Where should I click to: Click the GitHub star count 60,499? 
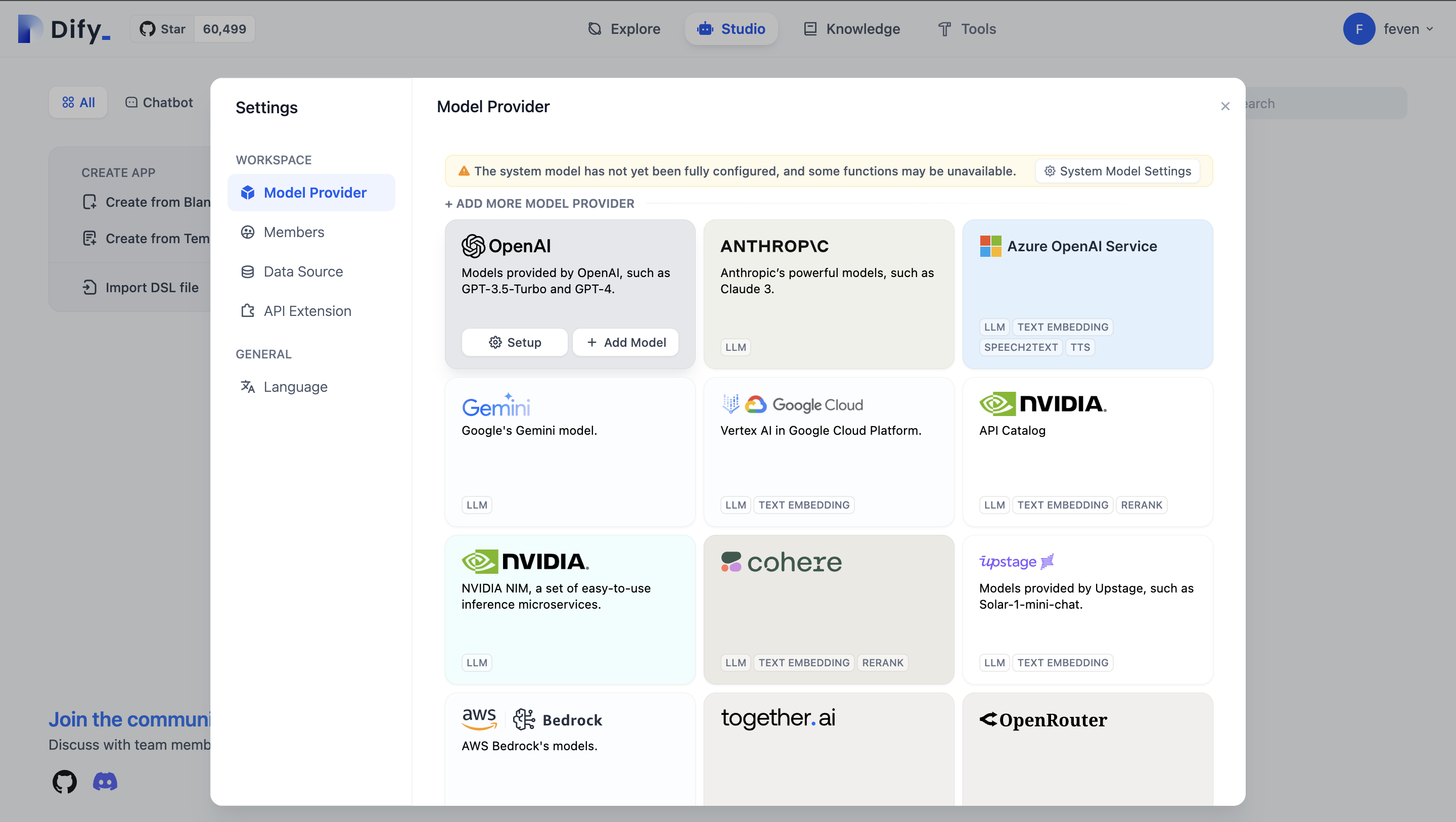224,29
